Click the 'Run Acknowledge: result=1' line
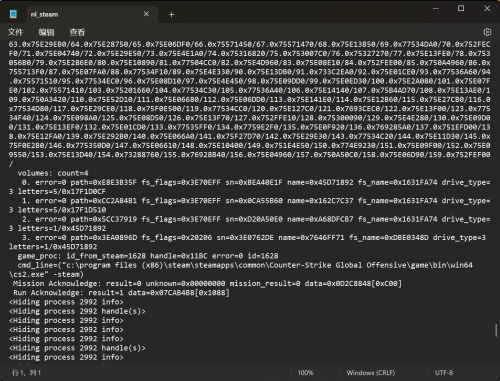 pos(121,293)
